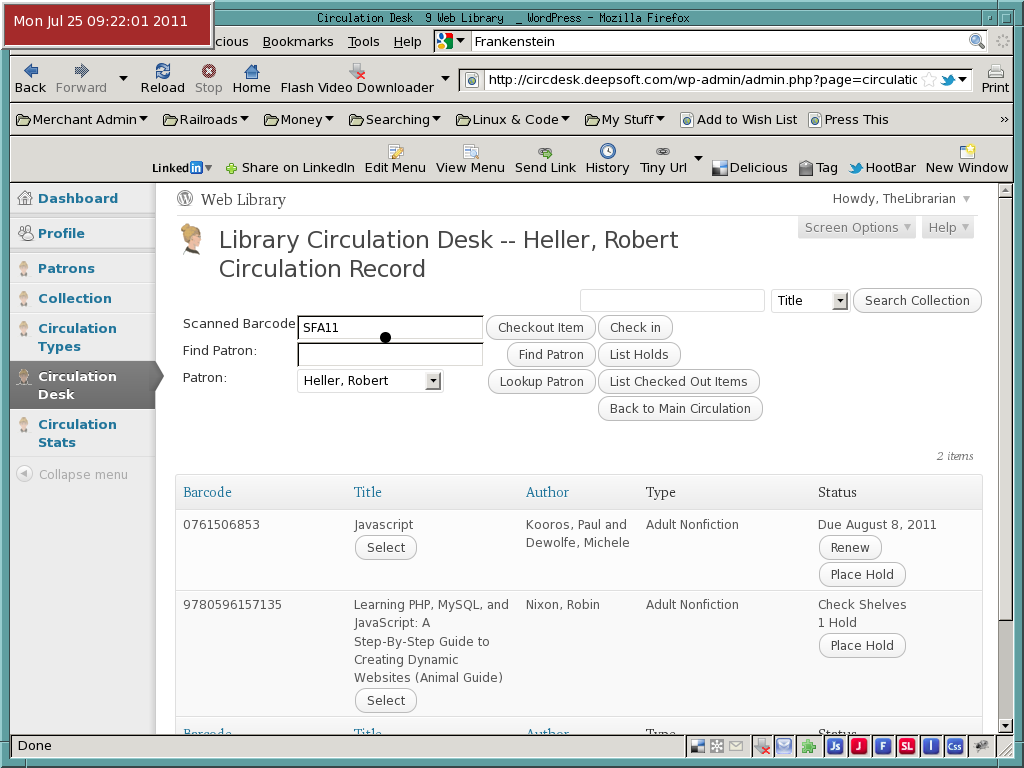The width and height of the screenshot is (1024, 768).
Task: Open the Tools menu
Action: 363,42
